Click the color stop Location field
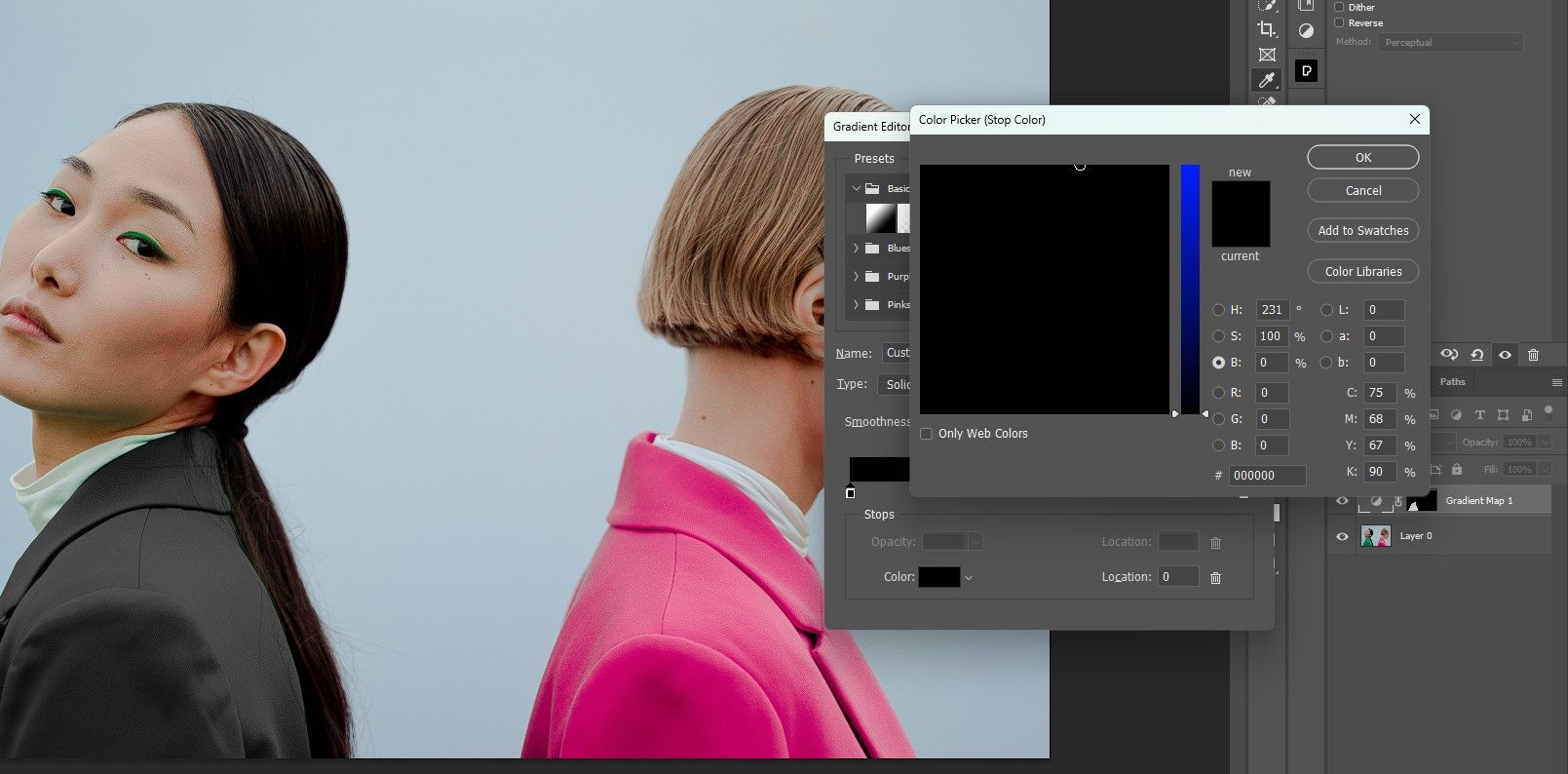1568x774 pixels. tap(1178, 577)
